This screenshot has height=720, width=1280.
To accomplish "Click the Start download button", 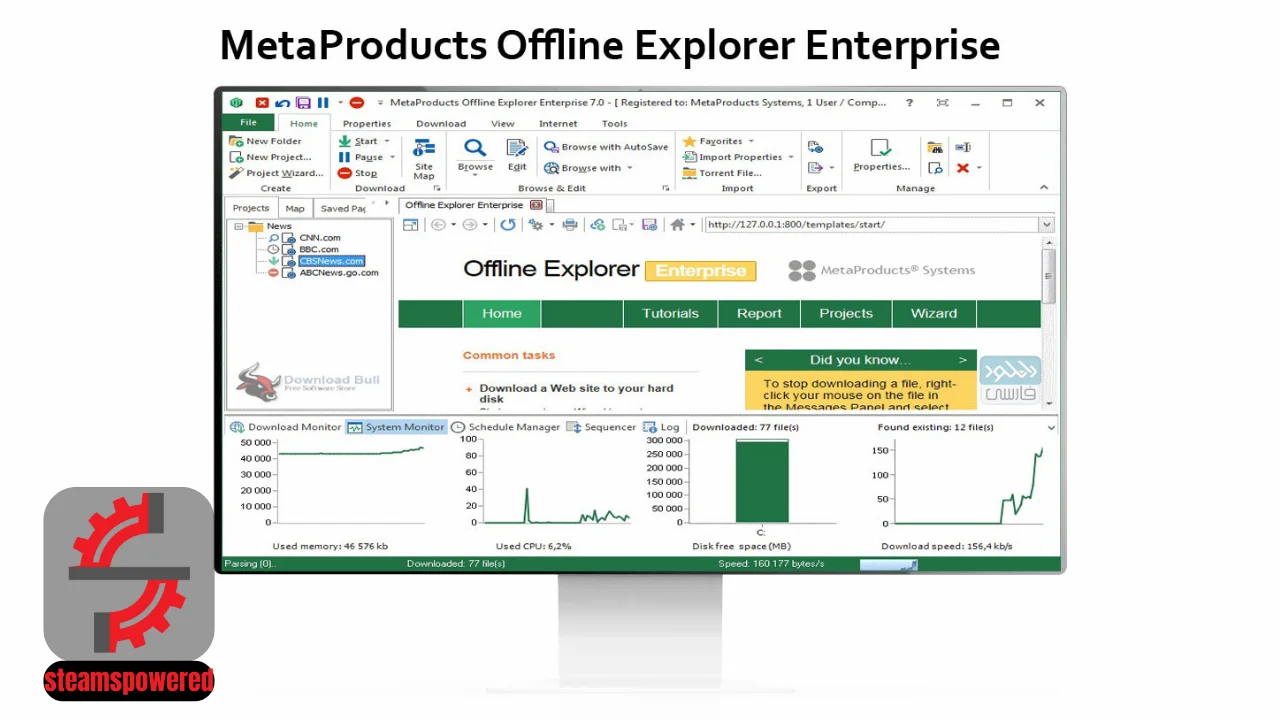I will pos(358,141).
